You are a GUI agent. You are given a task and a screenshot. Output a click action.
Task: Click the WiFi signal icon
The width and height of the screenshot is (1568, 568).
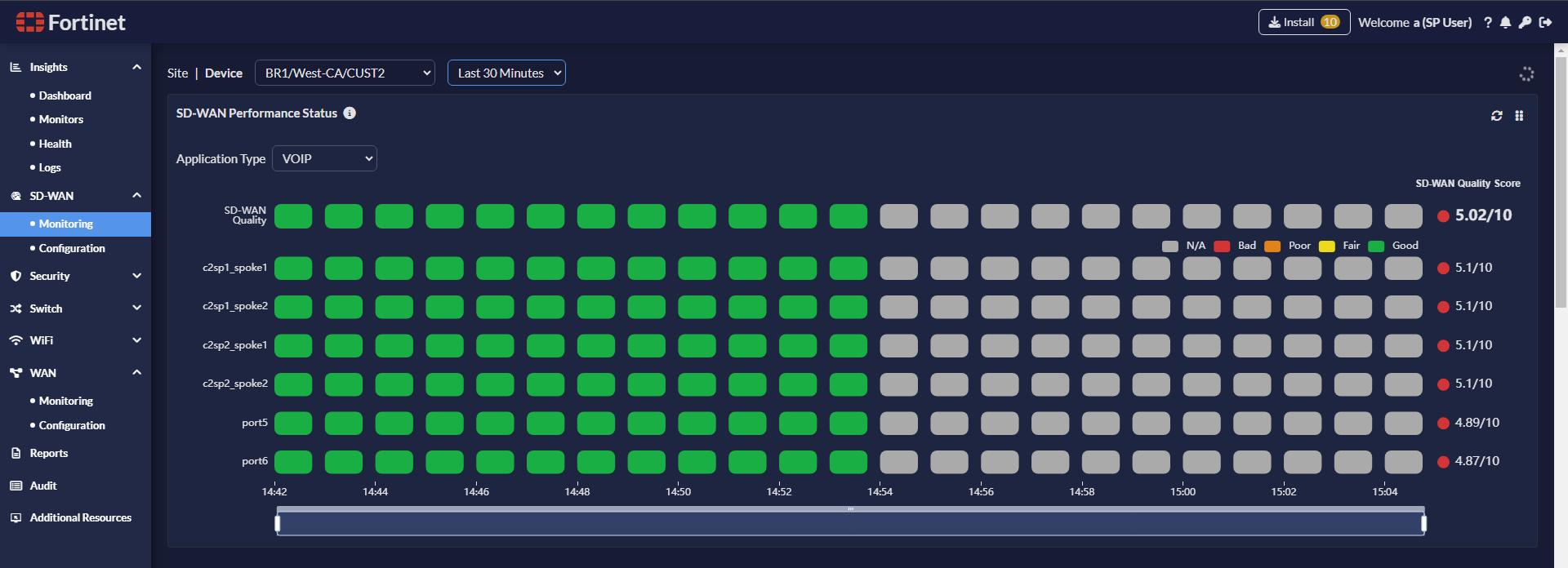click(16, 340)
